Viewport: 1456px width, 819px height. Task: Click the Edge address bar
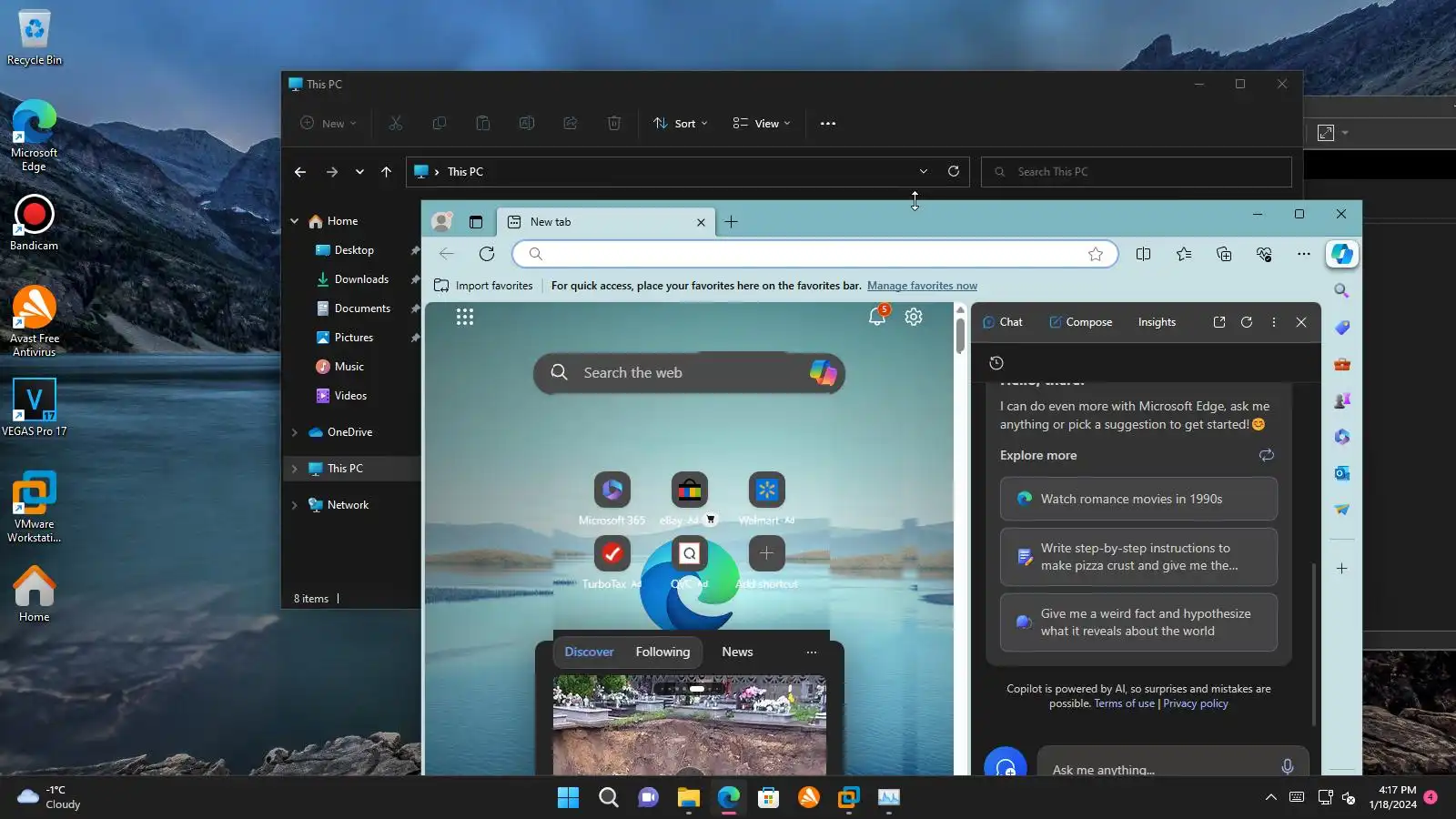(814, 254)
